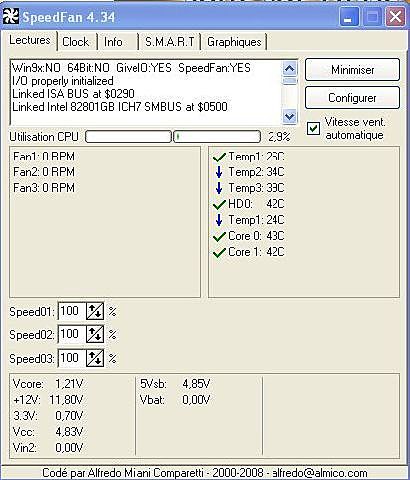
Task: Click log box scroll down arrow
Action: click(289, 117)
